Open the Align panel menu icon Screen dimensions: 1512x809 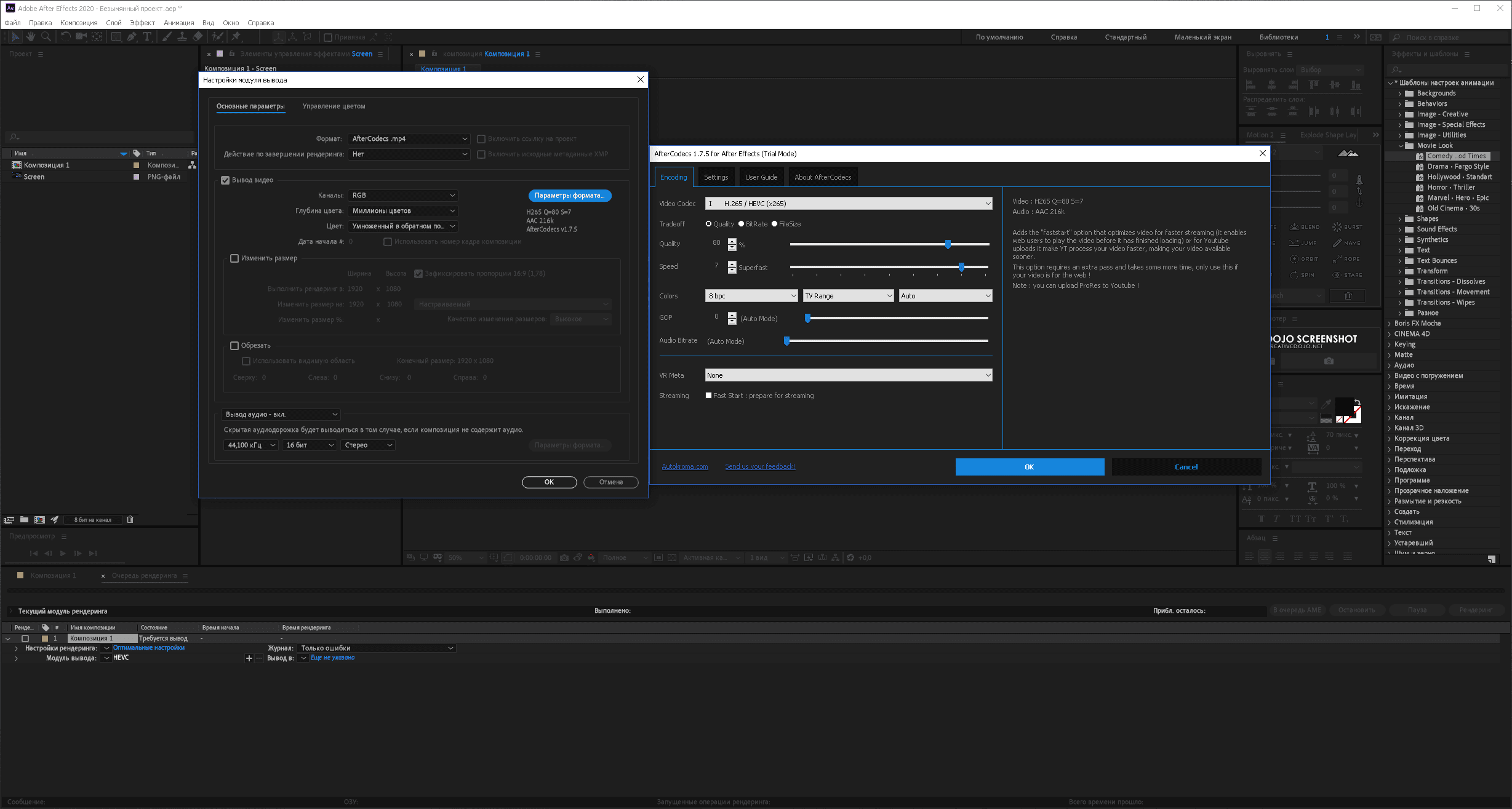coord(1290,54)
